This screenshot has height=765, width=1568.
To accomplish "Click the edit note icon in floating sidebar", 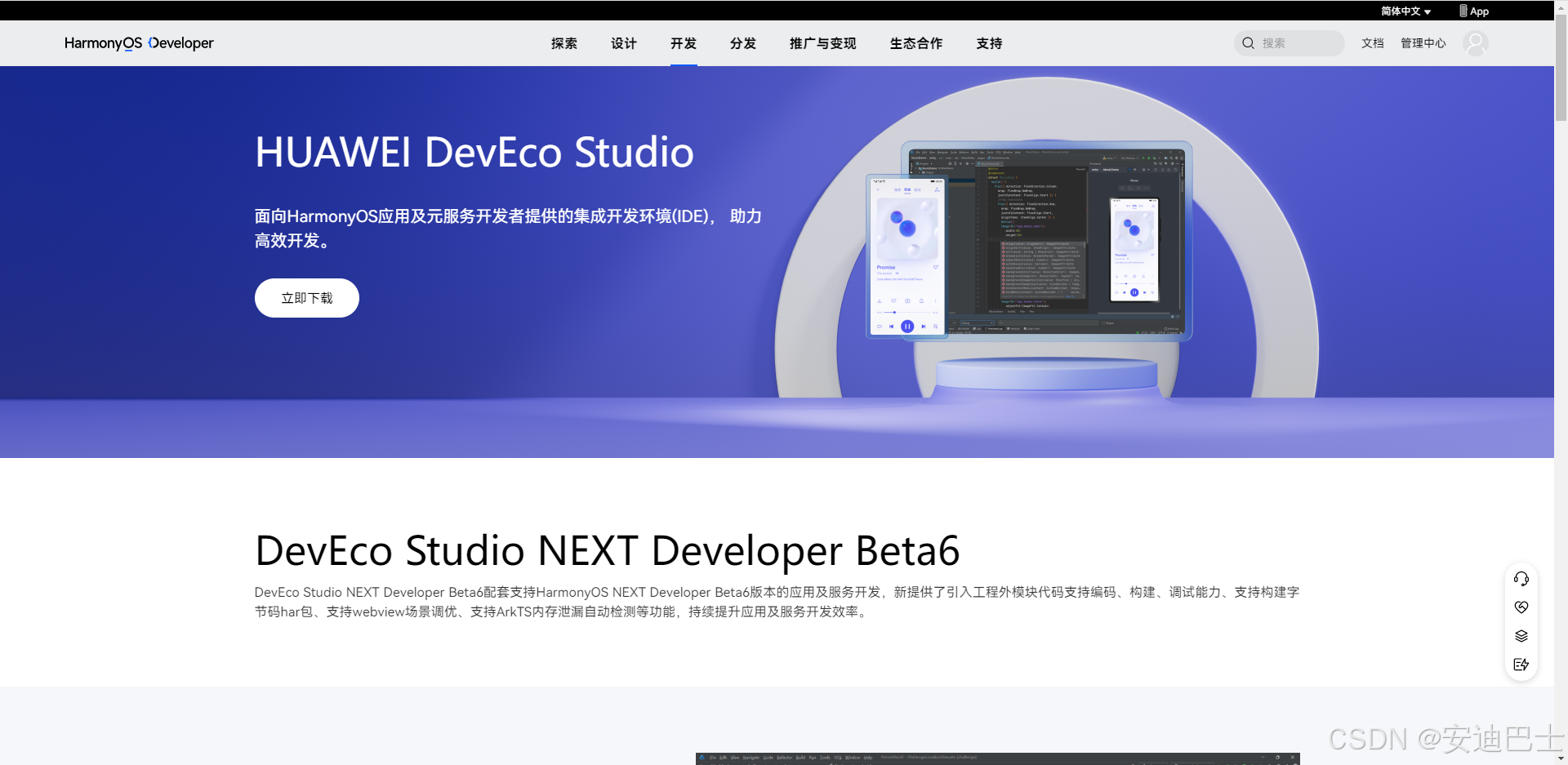I will coord(1521,665).
